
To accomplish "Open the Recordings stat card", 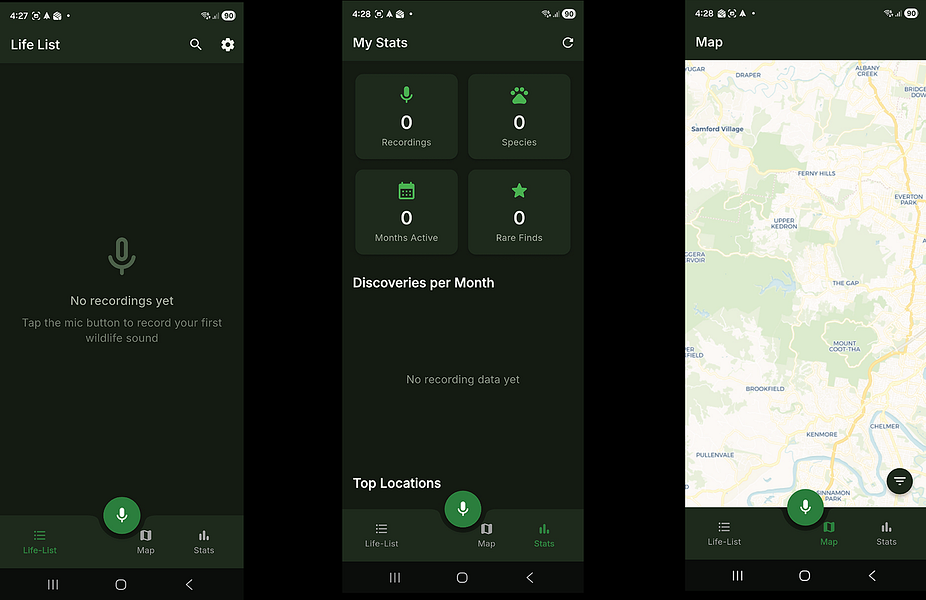I will coord(406,116).
